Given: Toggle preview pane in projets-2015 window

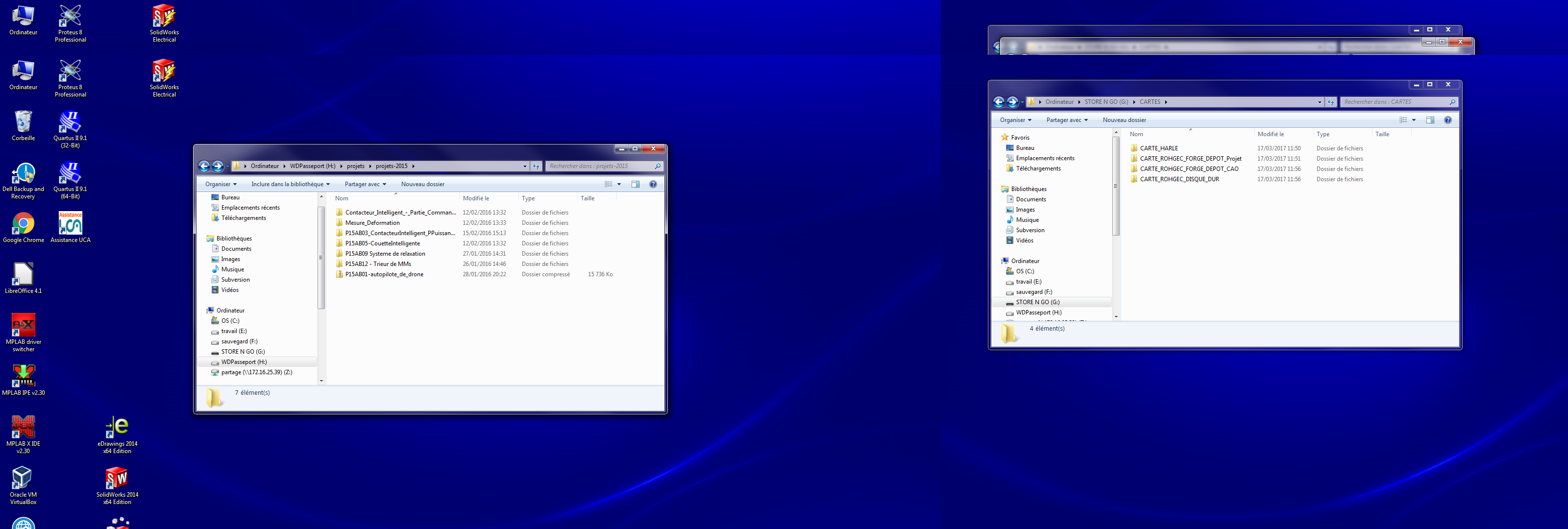Looking at the screenshot, I should (x=636, y=185).
